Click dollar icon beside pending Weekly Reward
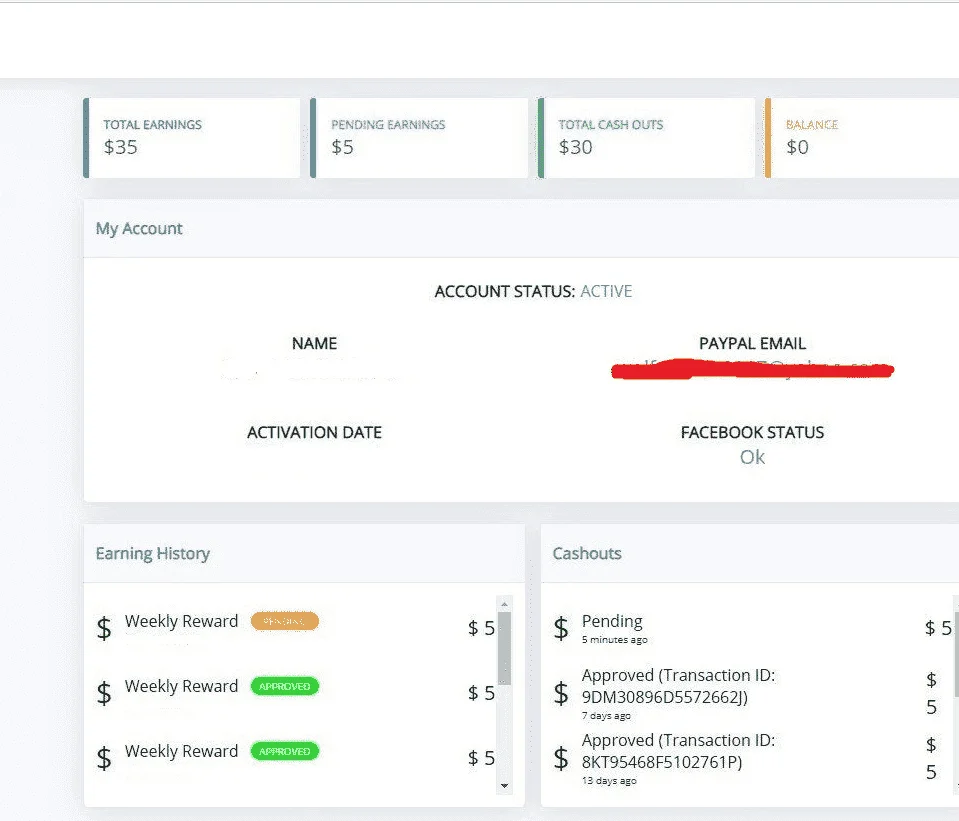 click(x=105, y=628)
